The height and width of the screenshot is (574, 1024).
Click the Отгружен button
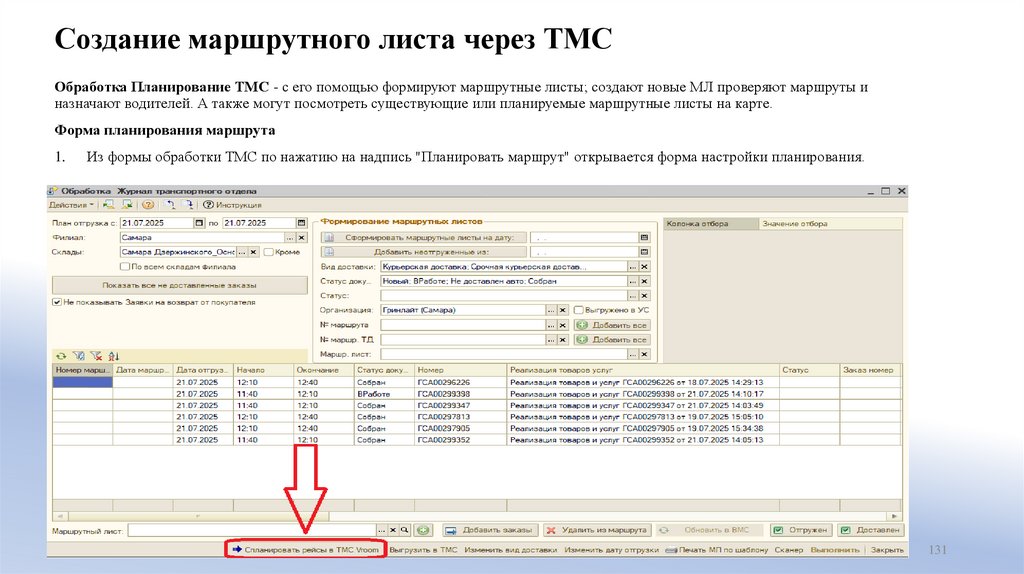(801, 530)
